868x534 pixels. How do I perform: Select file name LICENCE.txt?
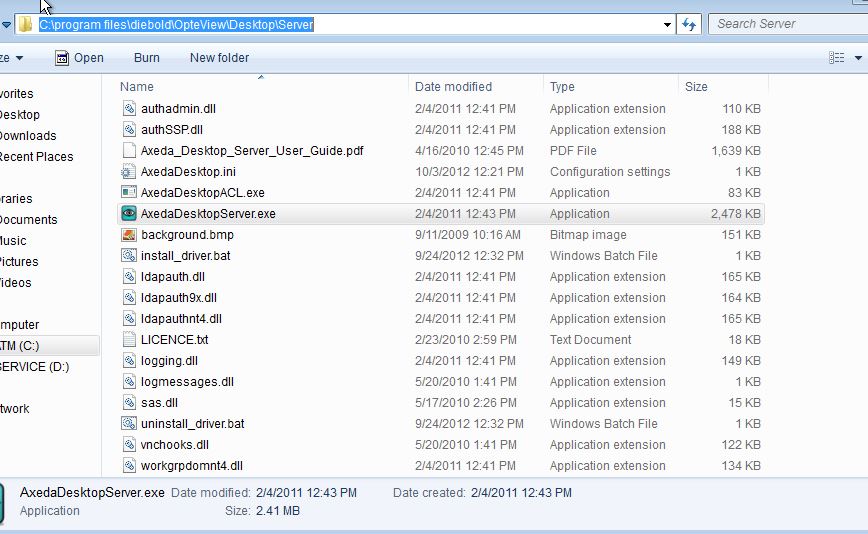tap(174, 340)
